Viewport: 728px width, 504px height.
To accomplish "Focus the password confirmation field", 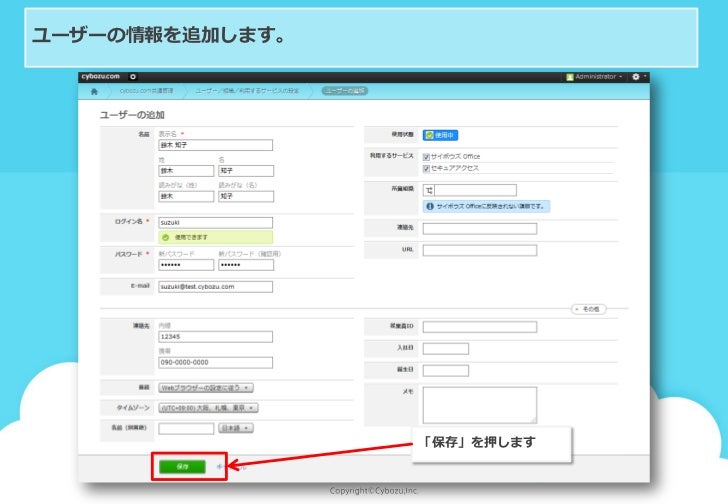I will point(246,265).
